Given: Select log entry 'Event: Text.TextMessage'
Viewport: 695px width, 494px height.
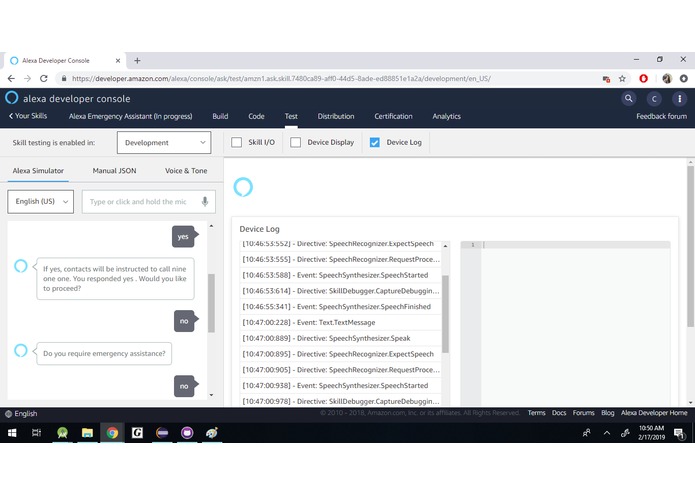Looking at the screenshot, I should pyautogui.click(x=340, y=323).
